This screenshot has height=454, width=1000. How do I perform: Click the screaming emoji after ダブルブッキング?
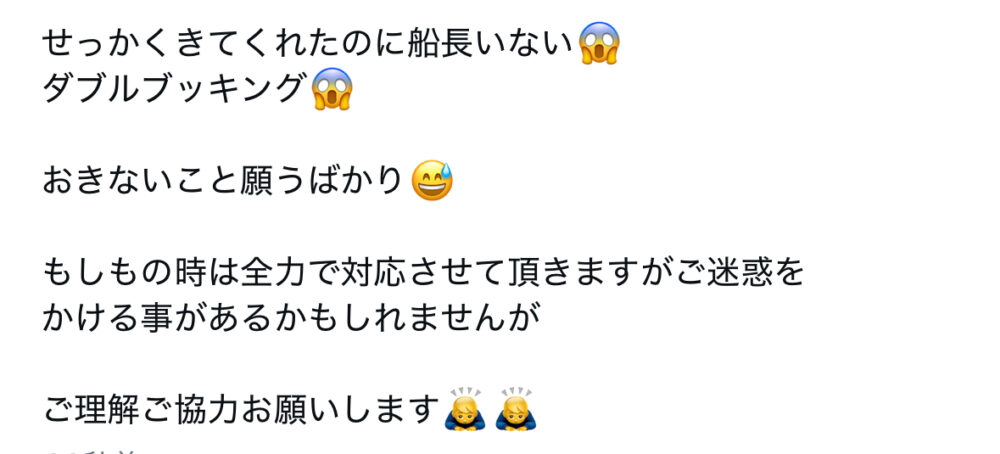pos(332,89)
